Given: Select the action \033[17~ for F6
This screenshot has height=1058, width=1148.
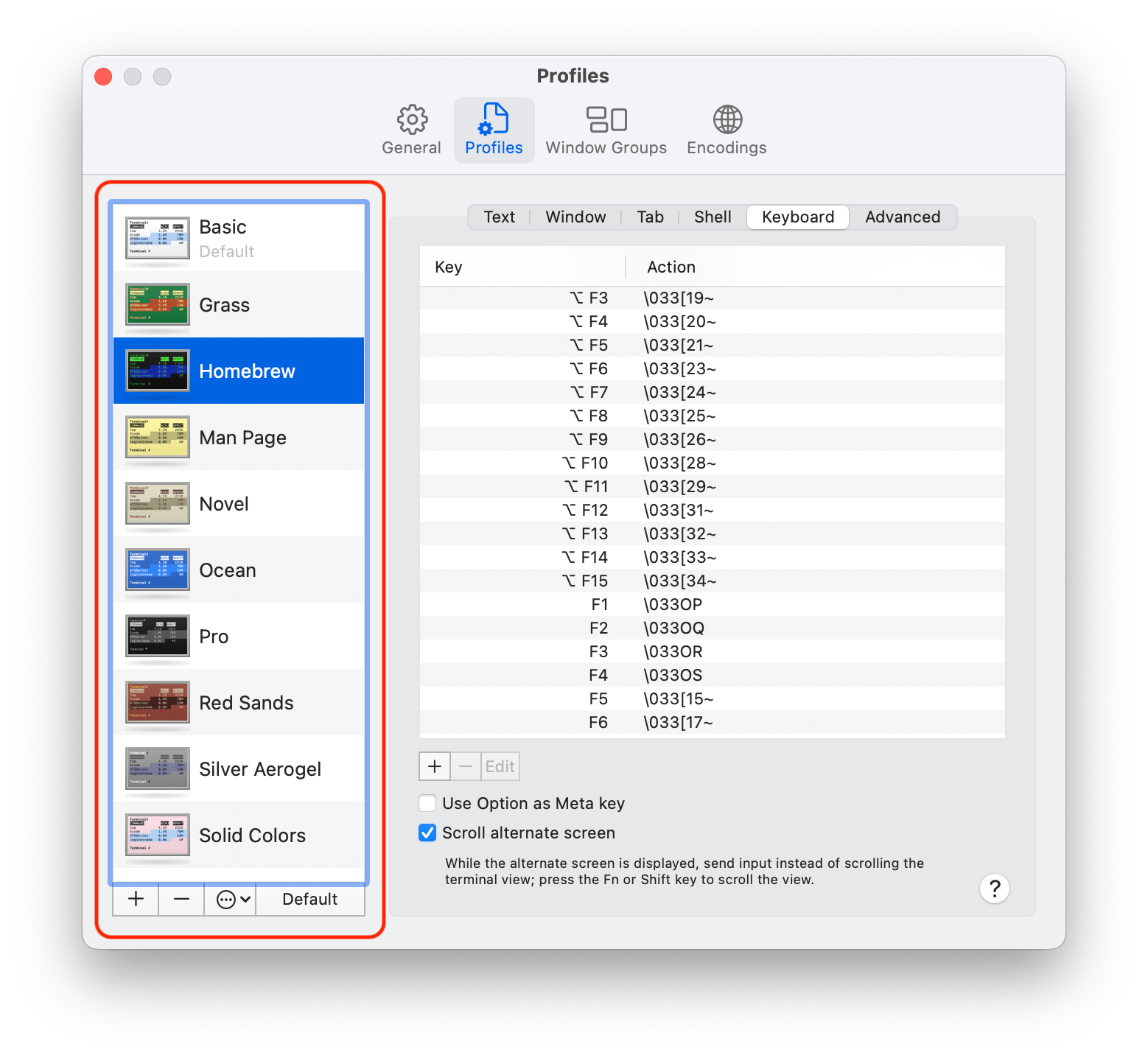Looking at the screenshot, I should tap(678, 723).
